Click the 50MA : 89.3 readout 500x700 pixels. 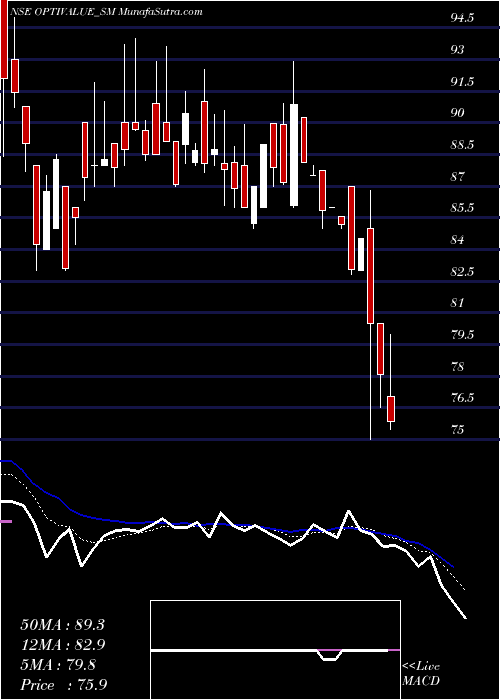(x=62, y=625)
